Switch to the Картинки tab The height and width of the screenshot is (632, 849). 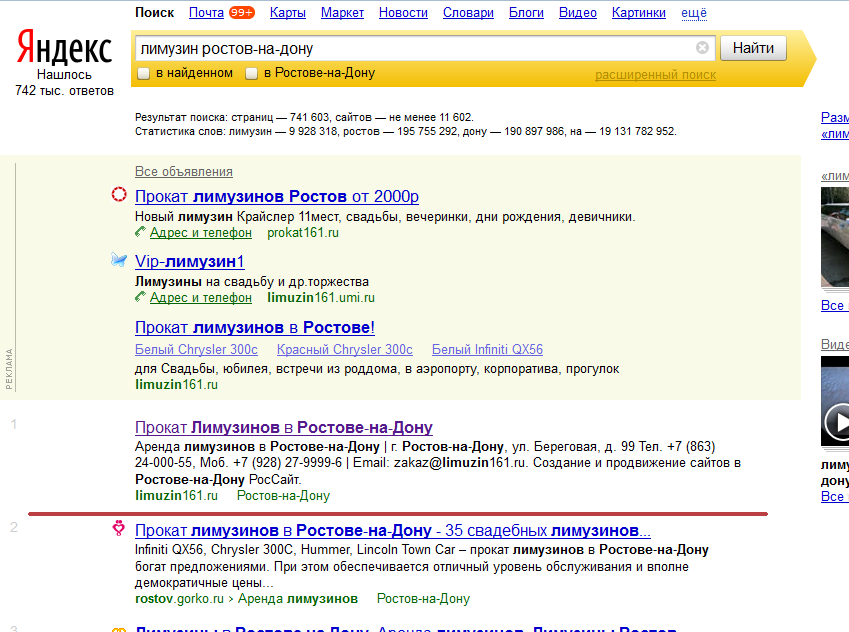pos(639,12)
